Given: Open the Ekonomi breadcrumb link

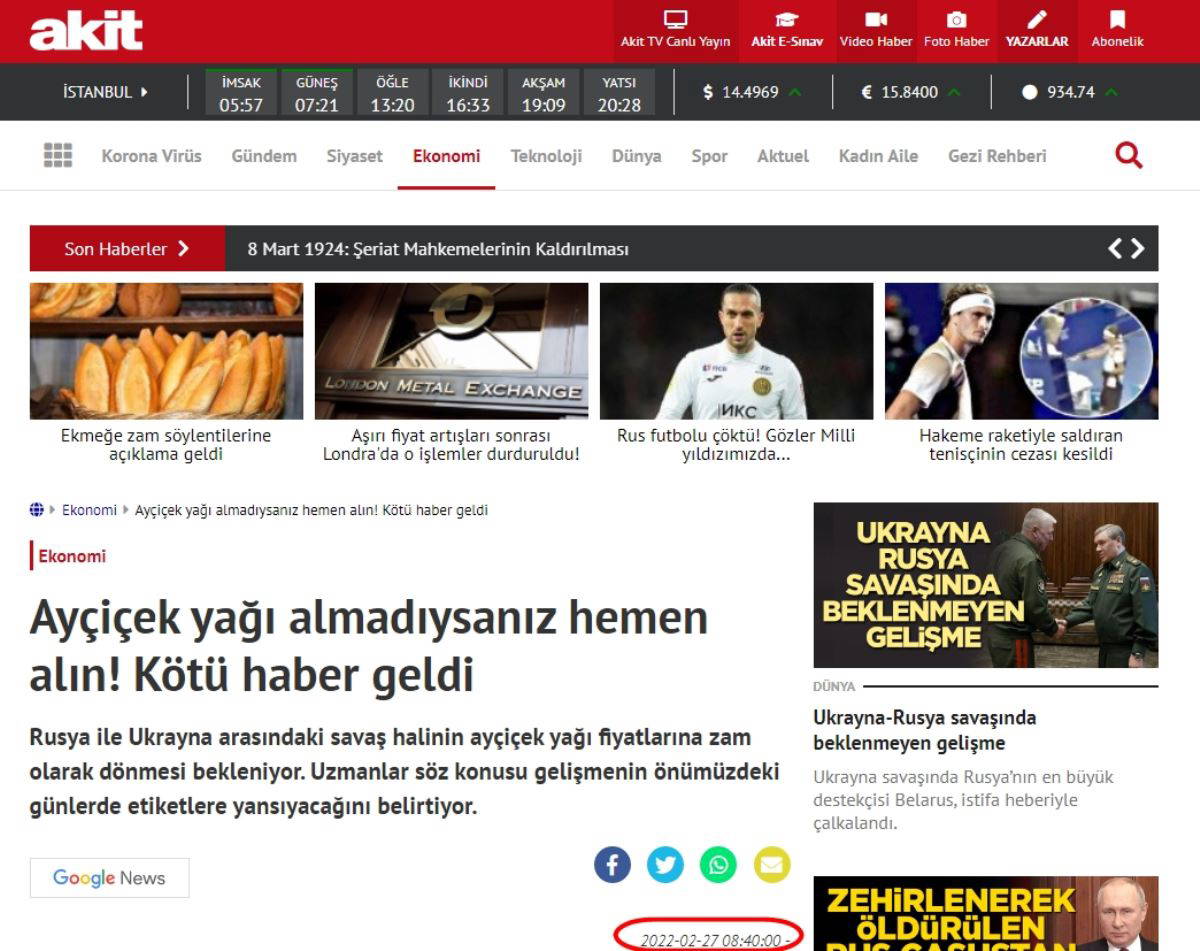Looking at the screenshot, I should (x=89, y=510).
